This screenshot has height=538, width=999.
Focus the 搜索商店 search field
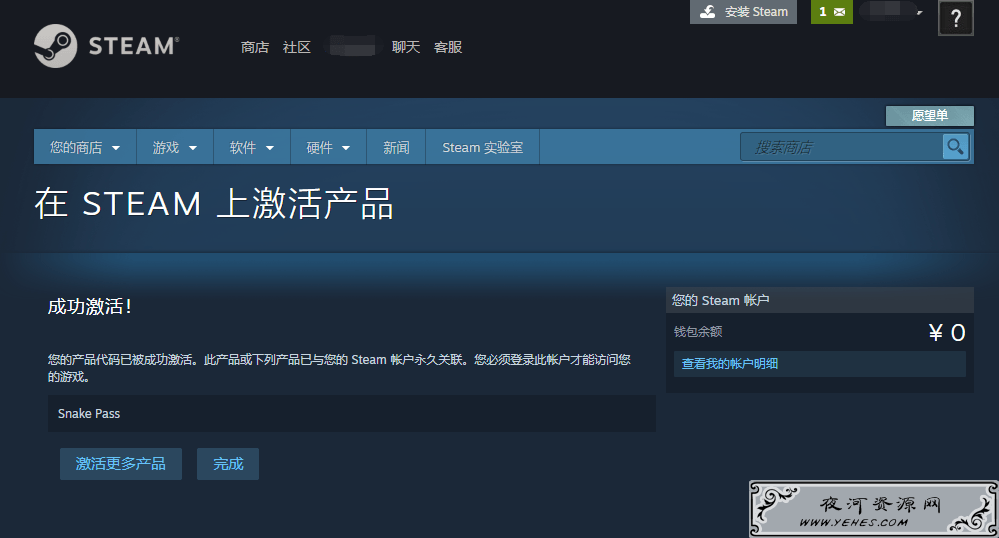pyautogui.click(x=841, y=147)
